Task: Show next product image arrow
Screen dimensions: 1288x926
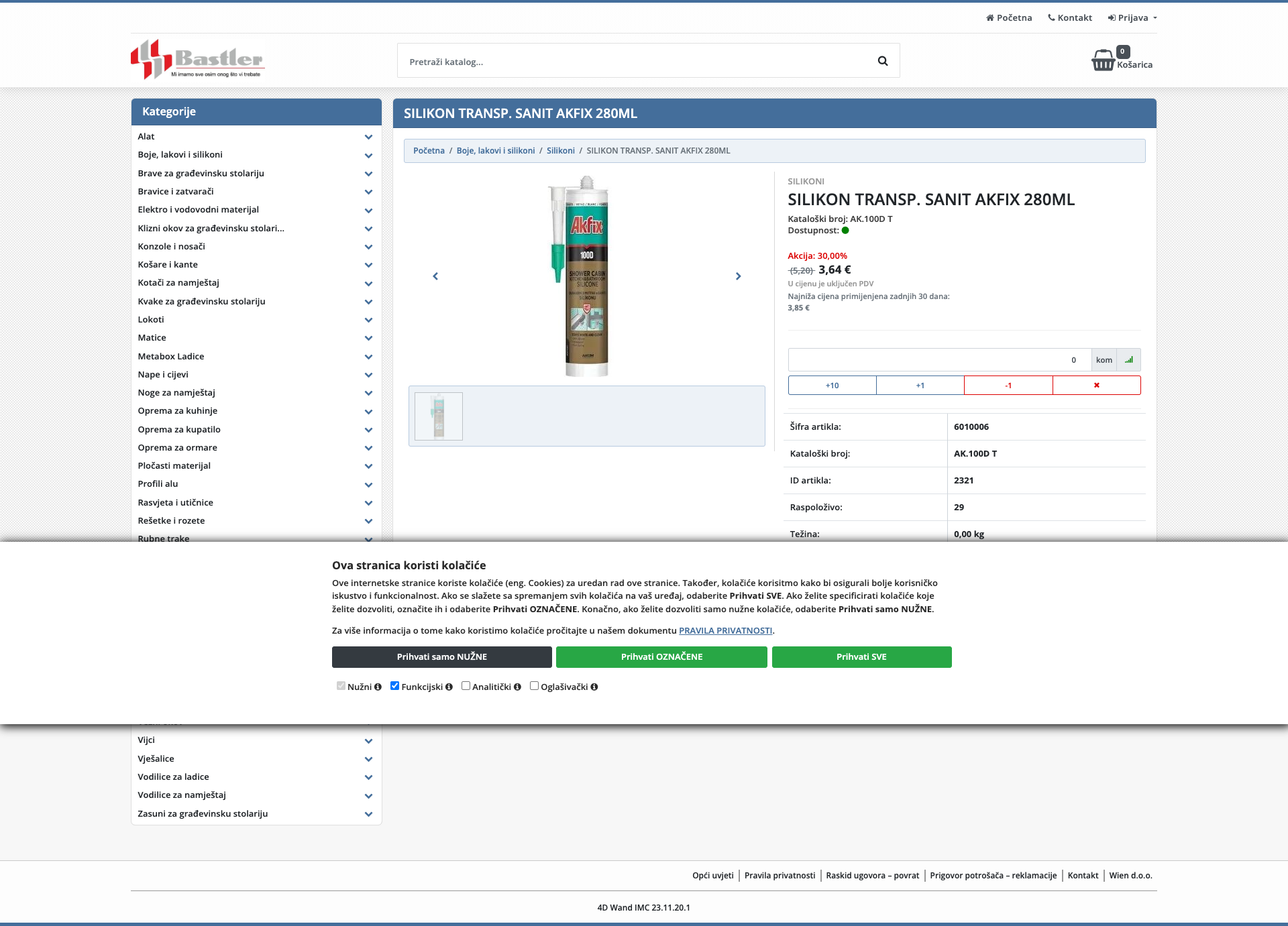Action: pos(738,276)
